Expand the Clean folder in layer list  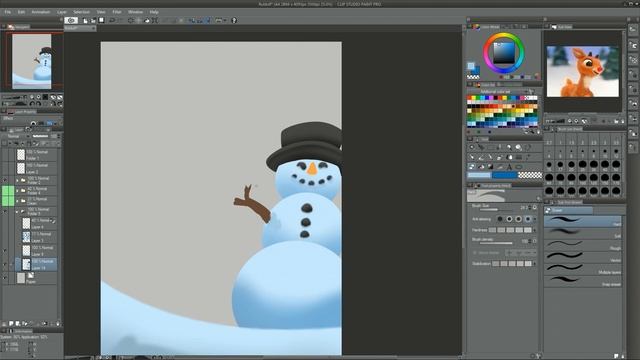[x=17, y=201]
